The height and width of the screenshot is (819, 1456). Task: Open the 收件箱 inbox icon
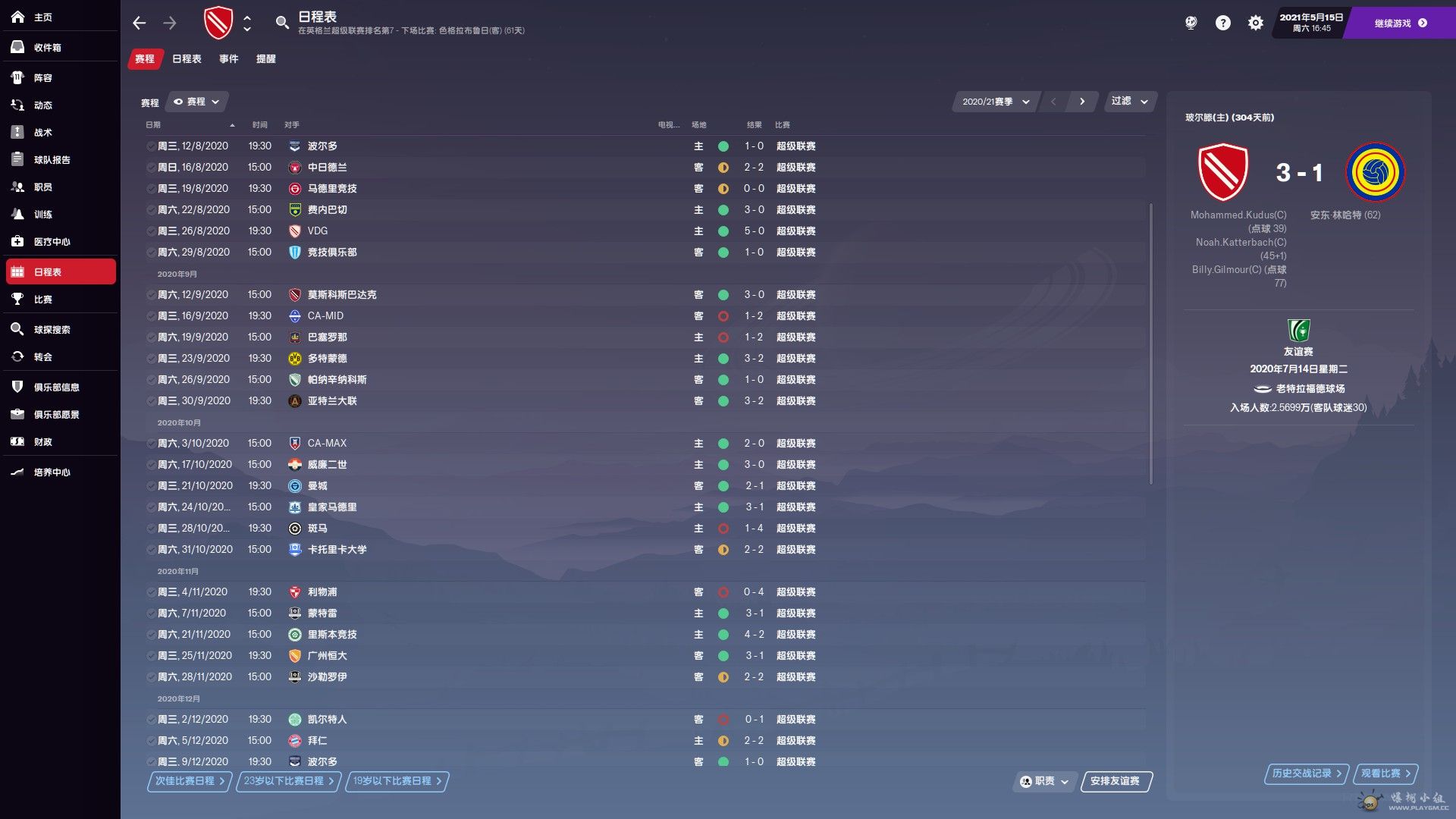(x=17, y=47)
